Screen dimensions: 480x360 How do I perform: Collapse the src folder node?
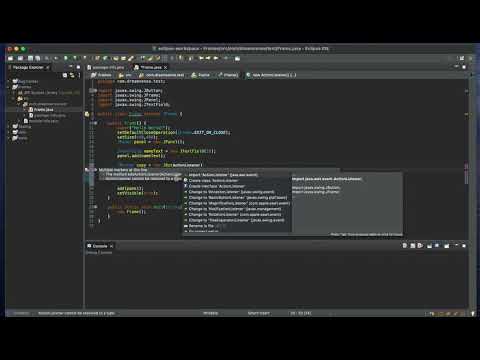coord(14,98)
